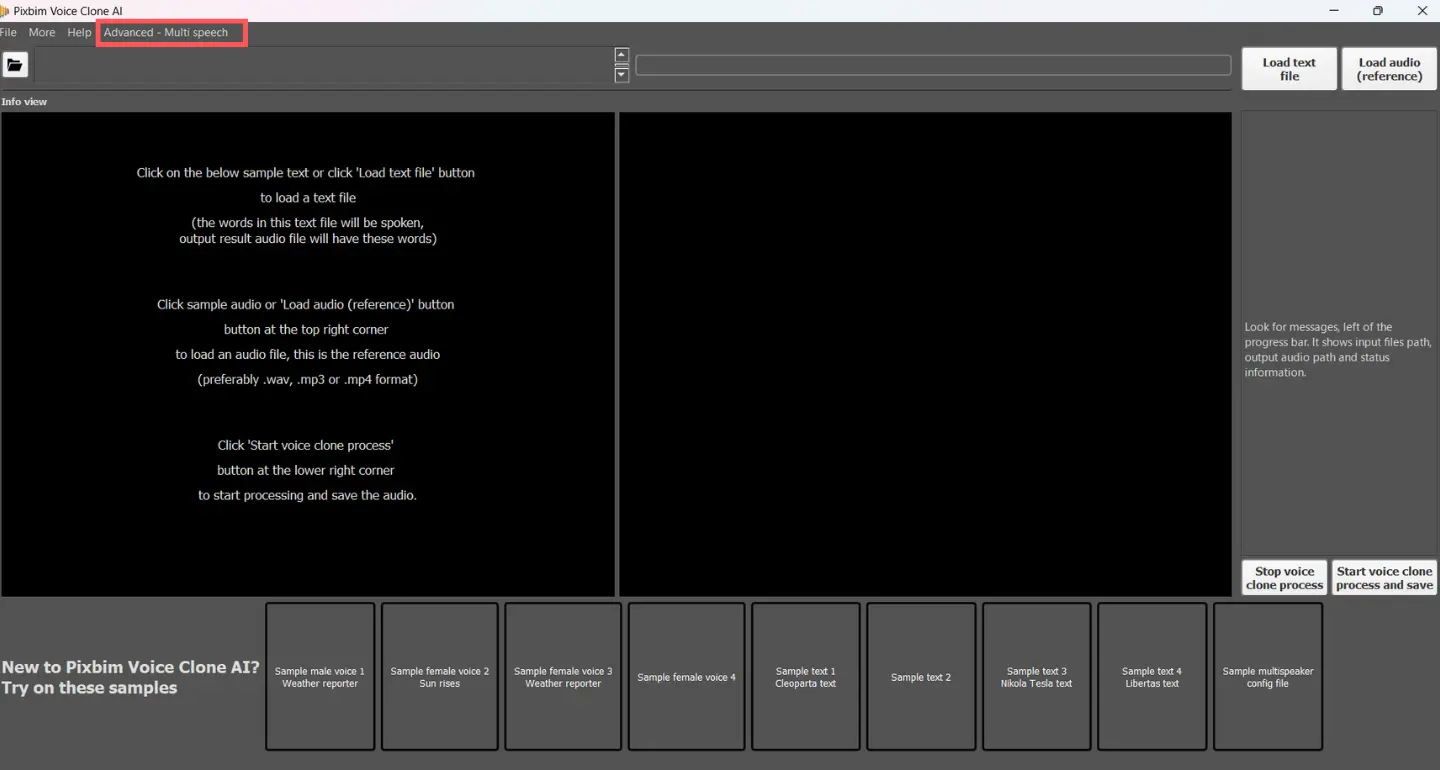
Task: Click Stop voice clone process button
Action: point(1285,578)
